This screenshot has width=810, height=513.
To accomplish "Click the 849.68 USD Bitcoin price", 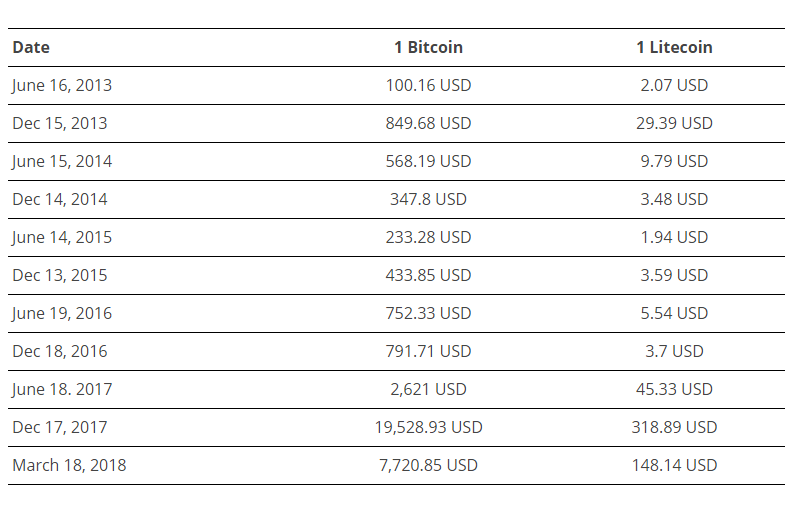I will [x=428, y=123].
